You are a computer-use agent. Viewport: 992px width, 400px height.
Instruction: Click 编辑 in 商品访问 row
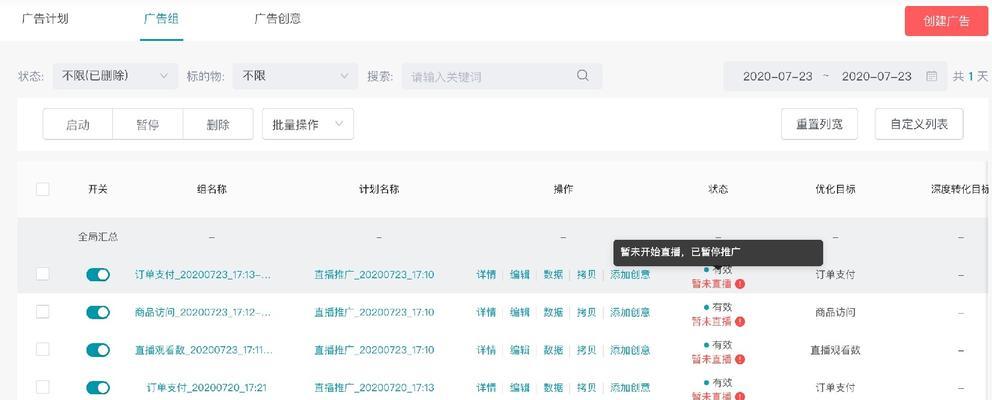520,312
